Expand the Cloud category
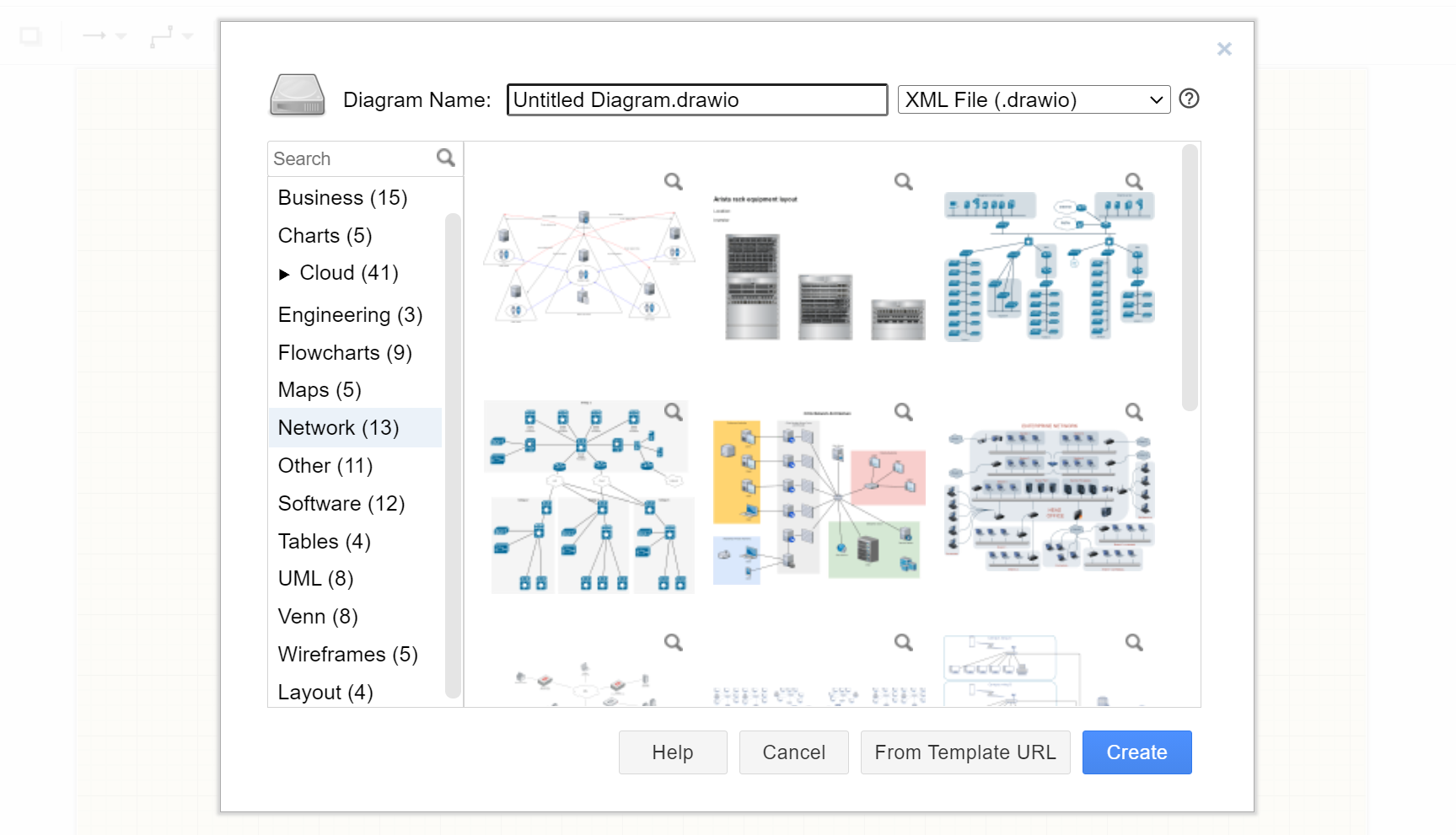Screen dimensions: 1456x835 tap(284, 274)
